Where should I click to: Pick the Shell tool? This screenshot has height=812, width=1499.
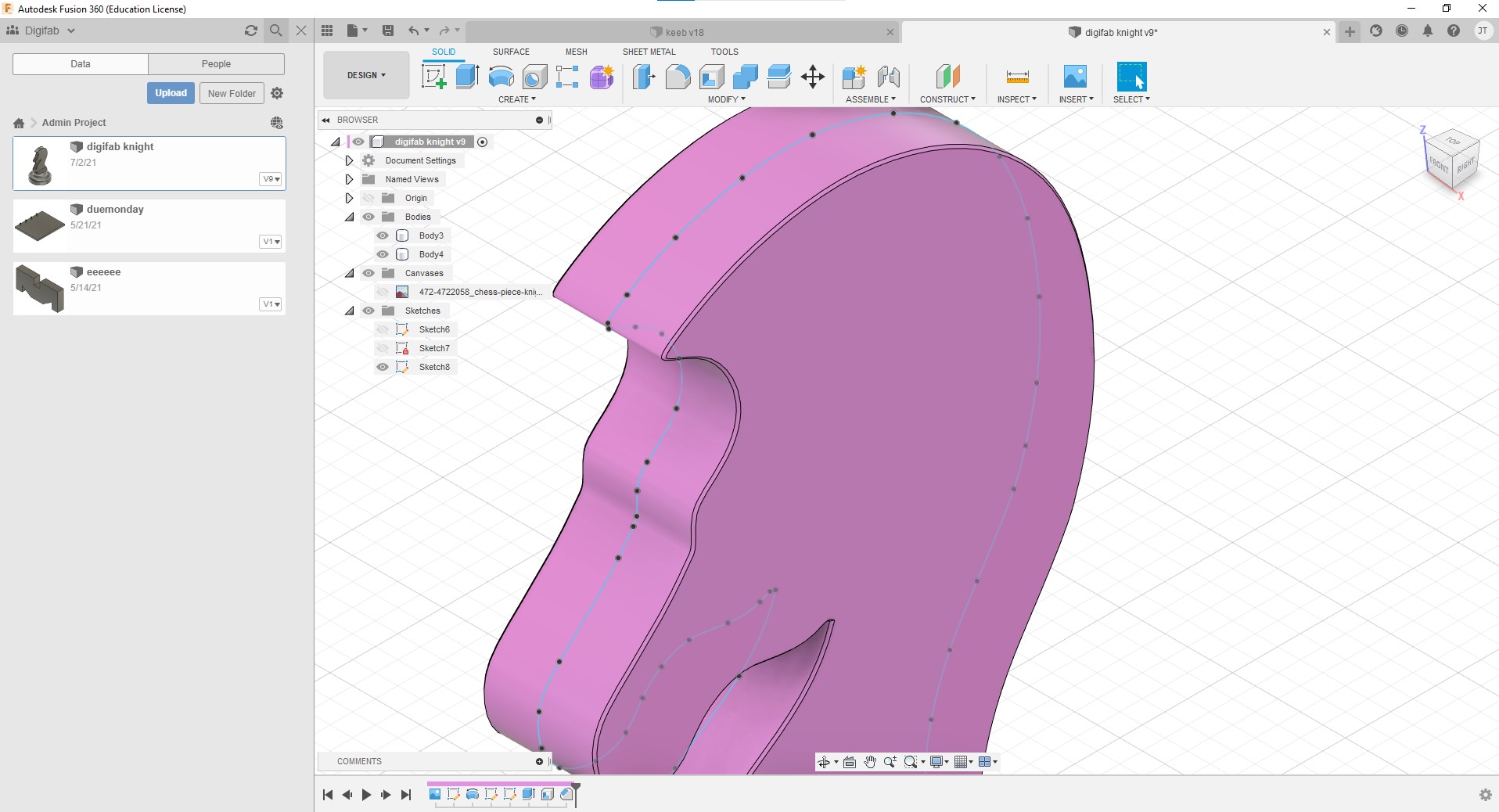(x=711, y=77)
